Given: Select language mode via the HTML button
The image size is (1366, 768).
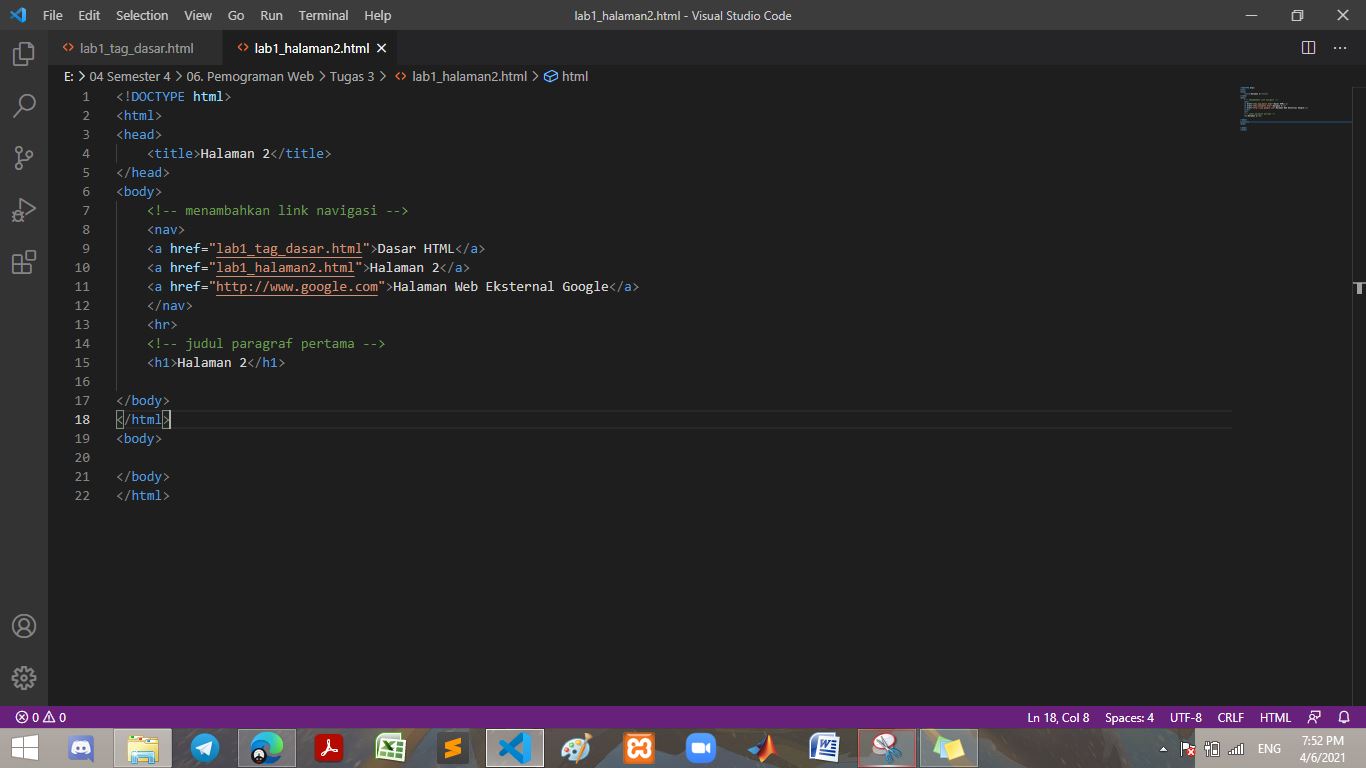Looking at the screenshot, I should [x=1275, y=717].
